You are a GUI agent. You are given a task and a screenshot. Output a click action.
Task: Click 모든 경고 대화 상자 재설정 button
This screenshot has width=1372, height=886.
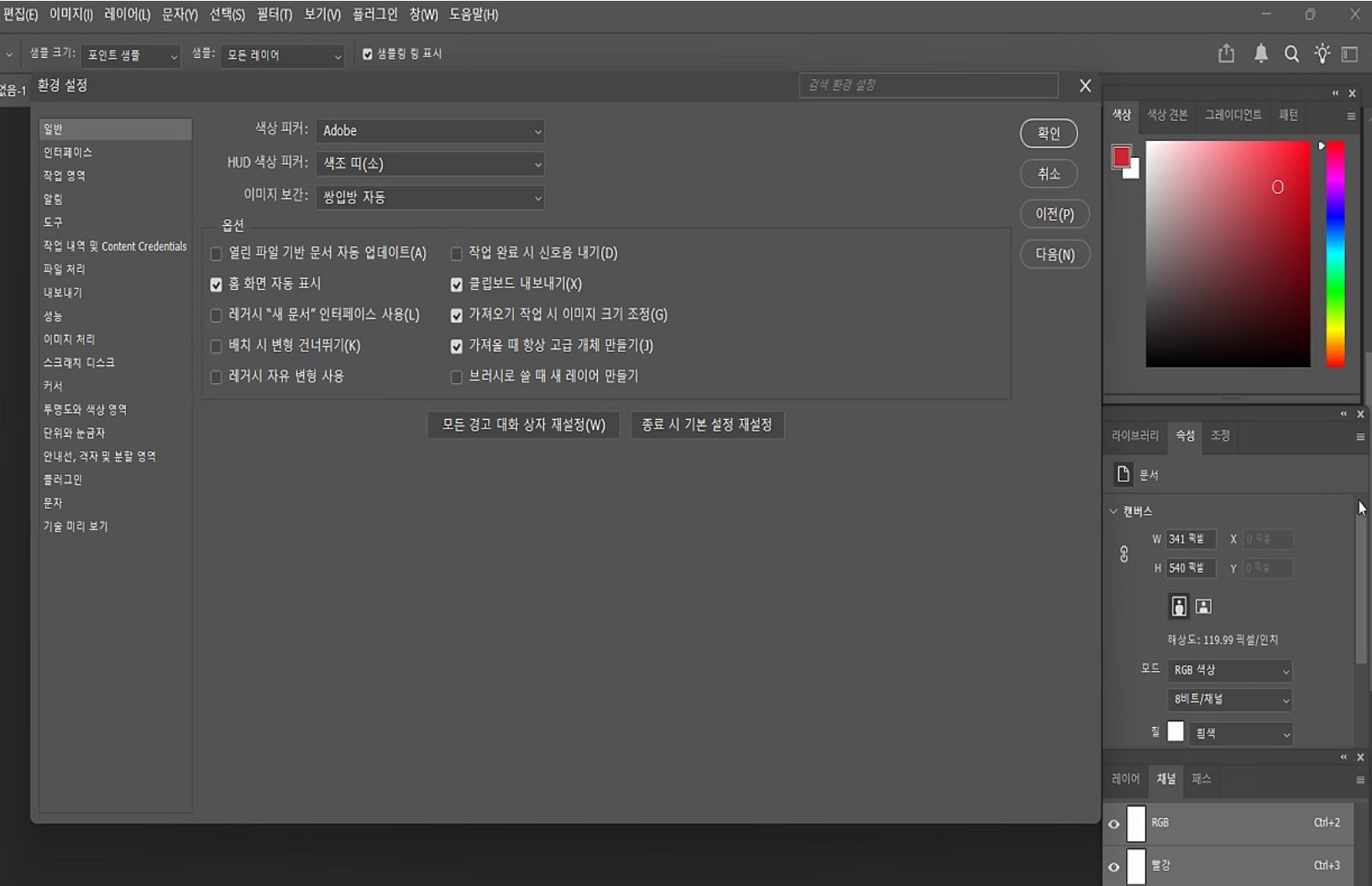(523, 425)
